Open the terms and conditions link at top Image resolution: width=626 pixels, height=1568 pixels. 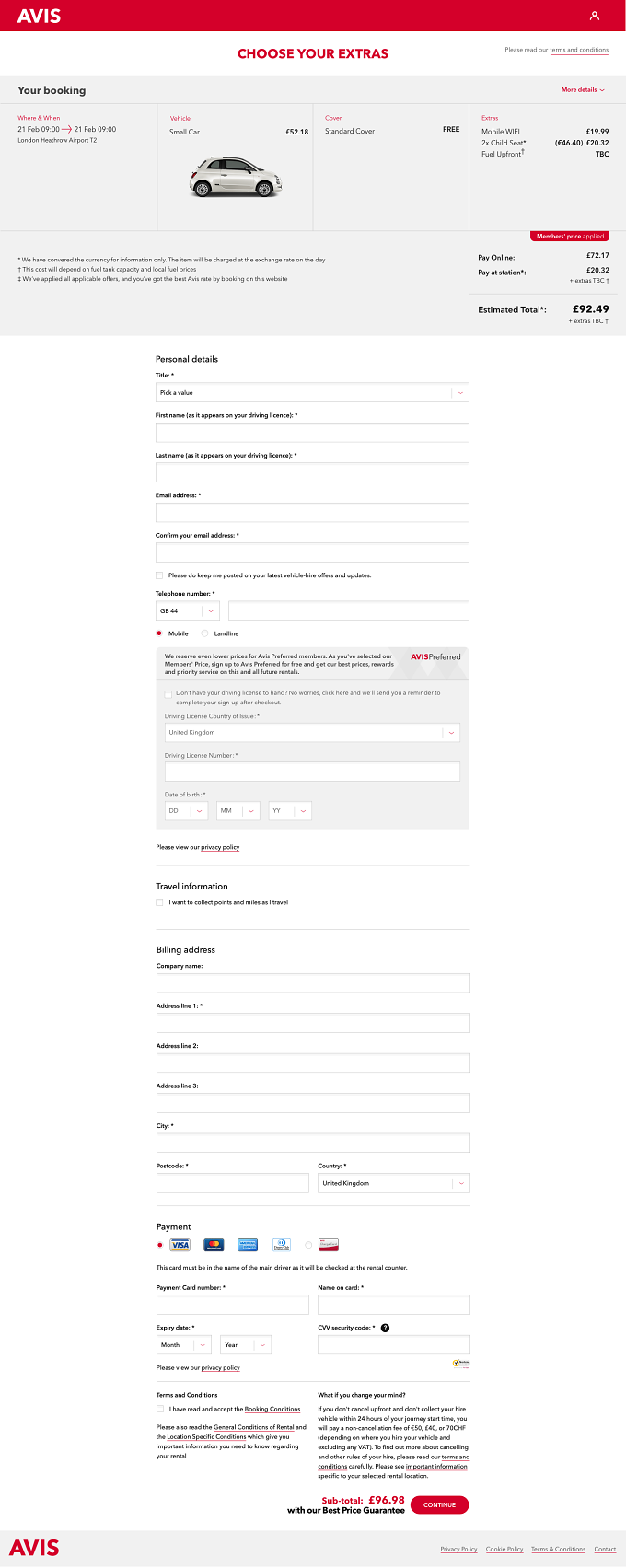(579, 50)
